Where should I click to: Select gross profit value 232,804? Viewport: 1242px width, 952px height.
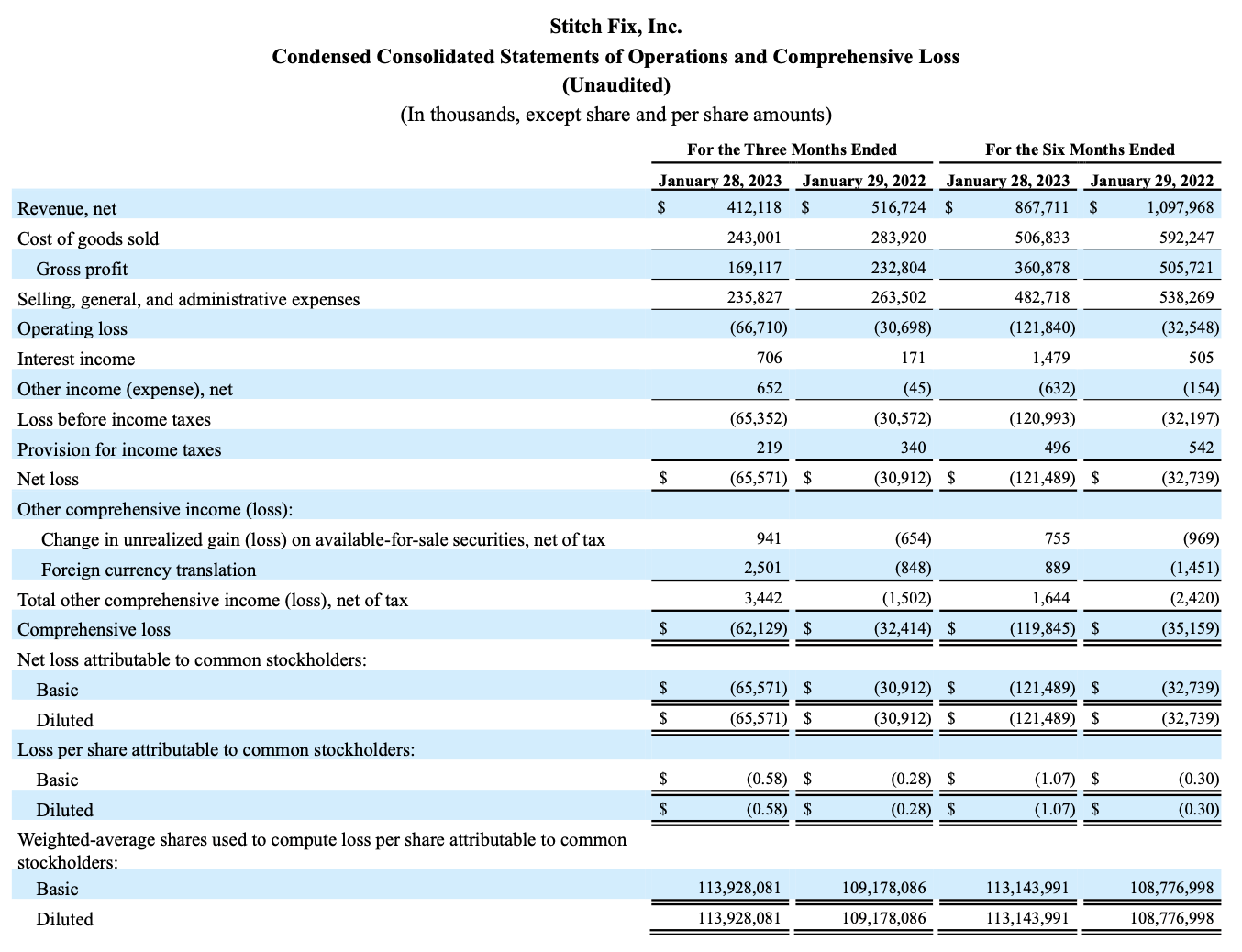[898, 268]
